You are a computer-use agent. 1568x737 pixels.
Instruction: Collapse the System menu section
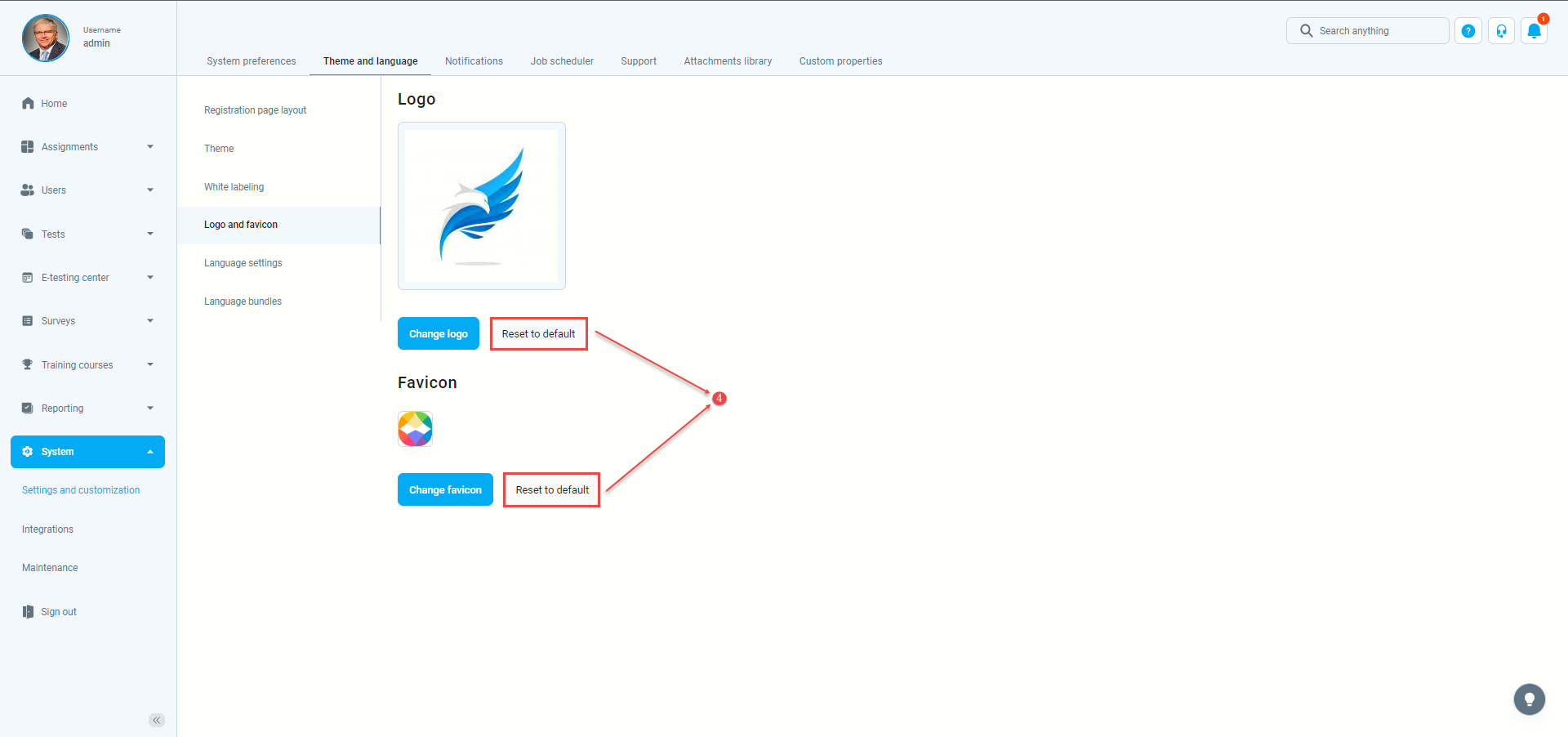coord(150,452)
